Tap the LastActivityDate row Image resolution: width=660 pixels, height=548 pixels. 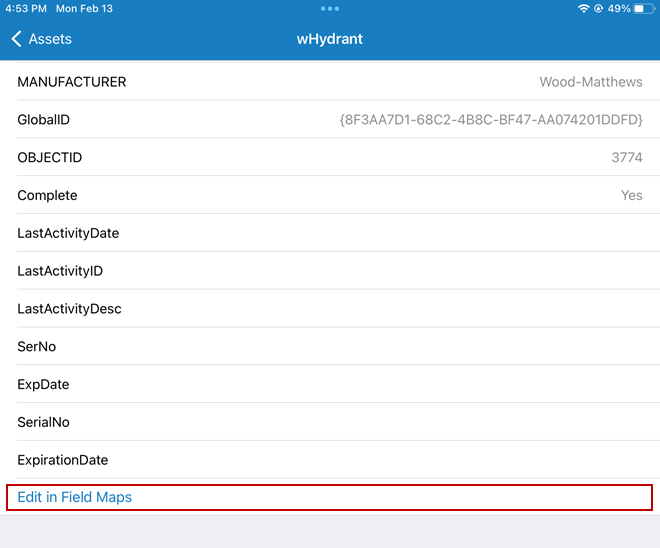[x=330, y=233]
